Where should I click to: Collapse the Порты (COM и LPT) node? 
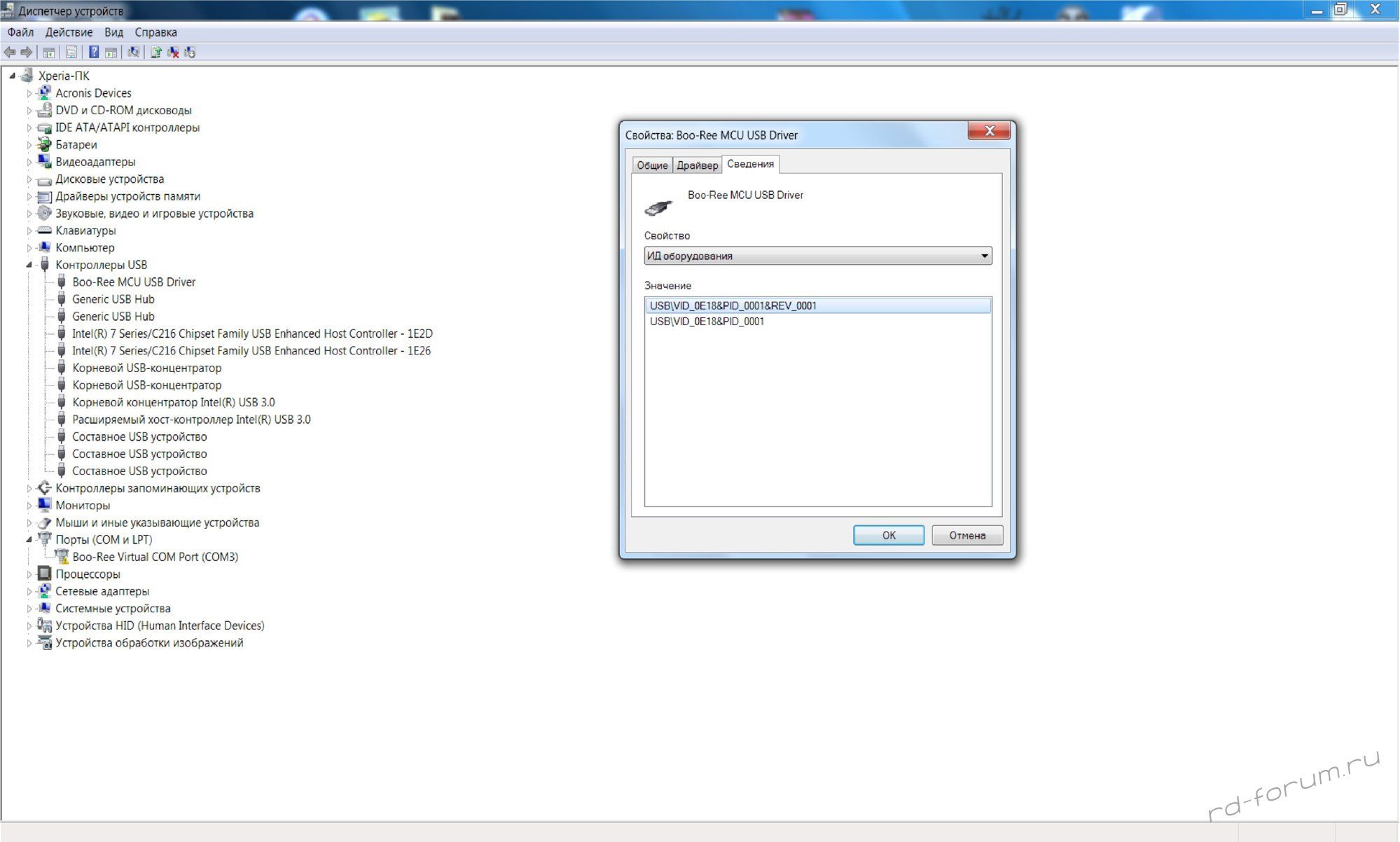click(x=29, y=539)
